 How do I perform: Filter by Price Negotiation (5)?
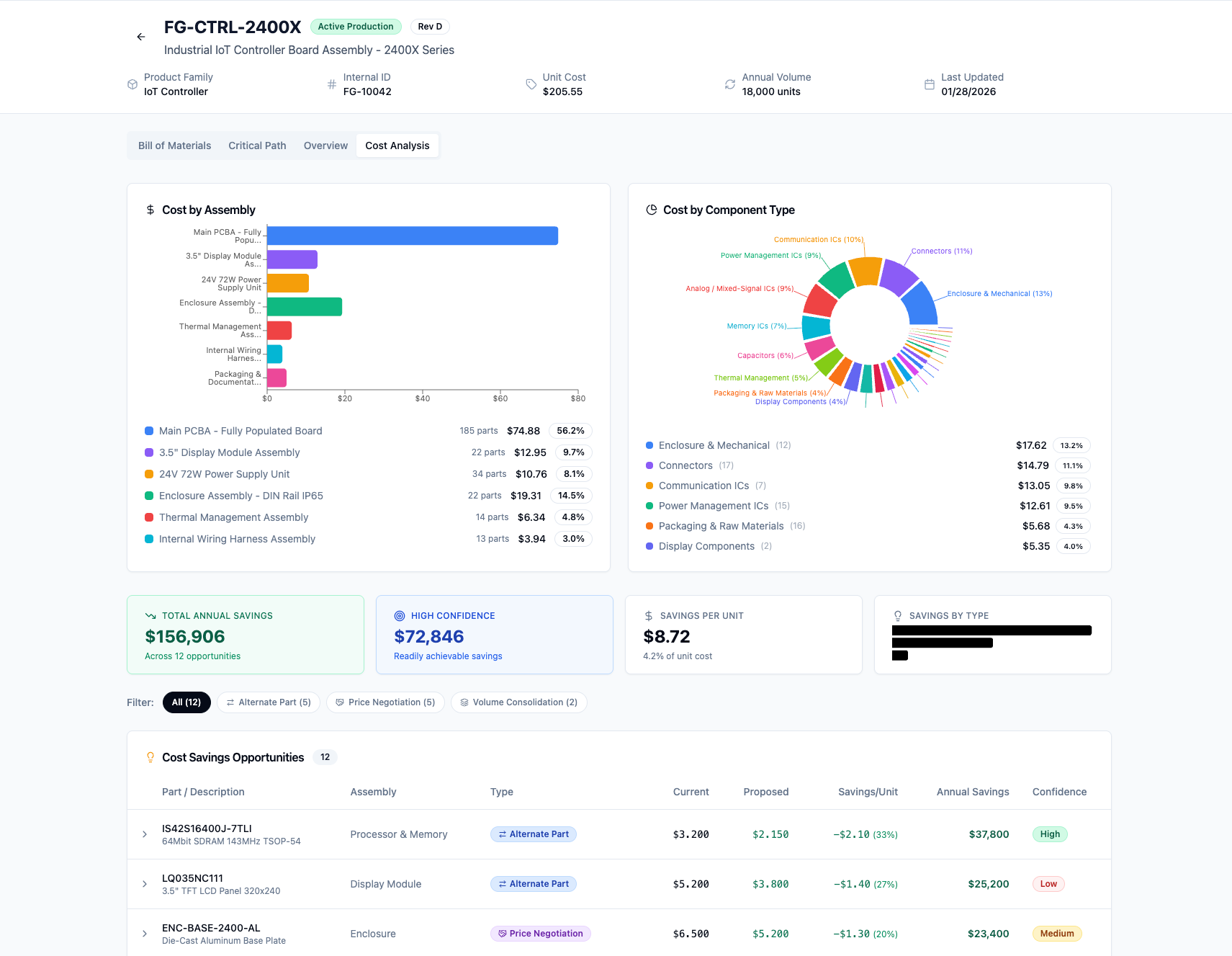click(385, 702)
